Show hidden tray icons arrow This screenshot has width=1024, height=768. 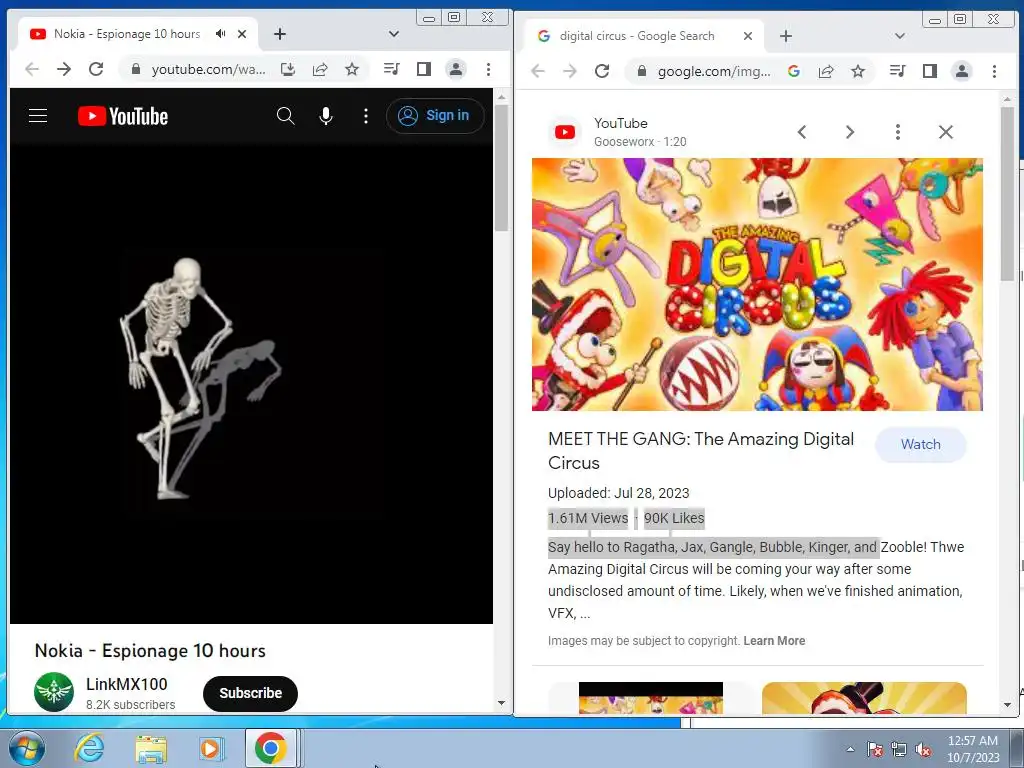pyautogui.click(x=850, y=748)
